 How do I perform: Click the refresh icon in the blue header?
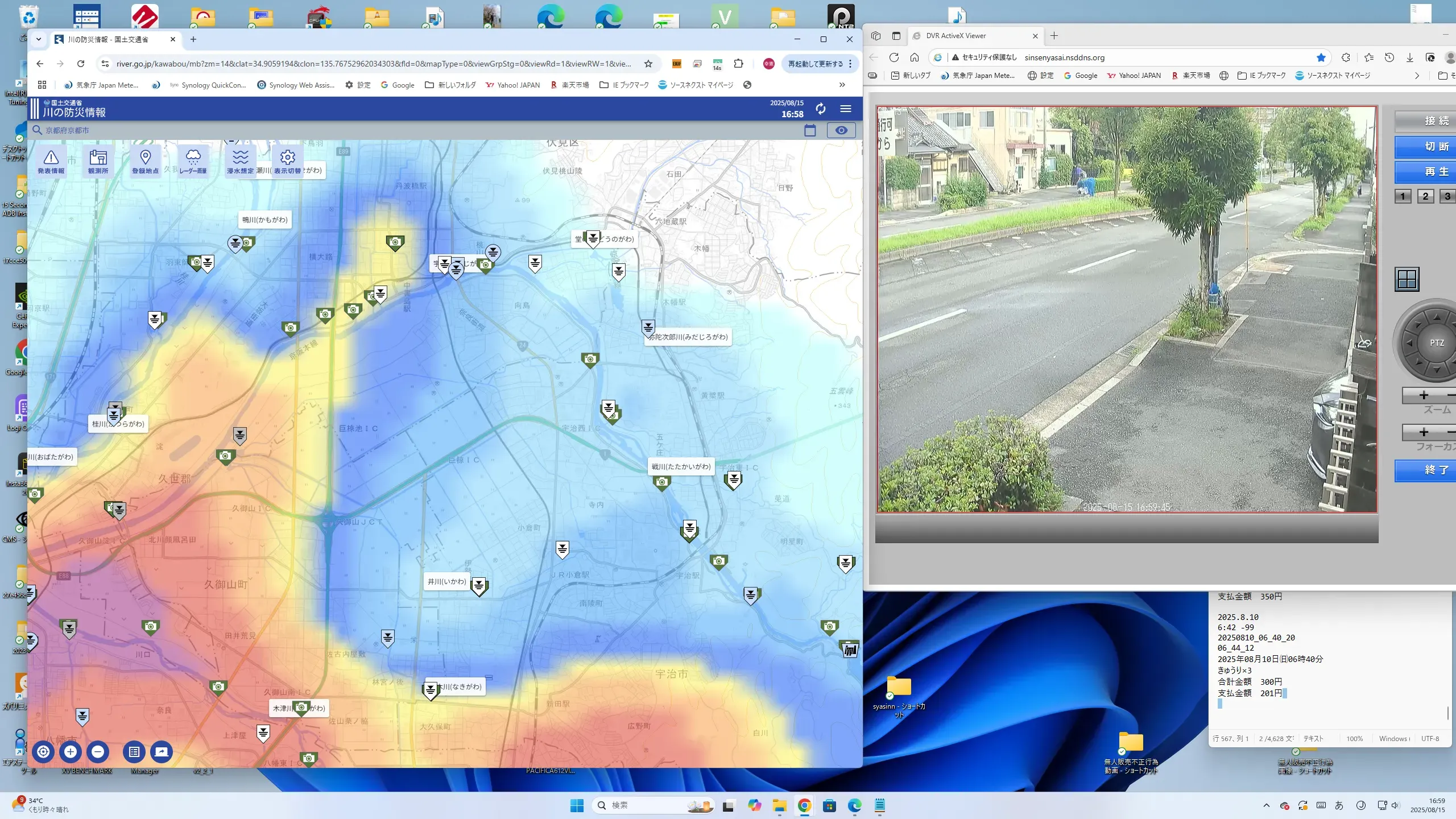(820, 109)
